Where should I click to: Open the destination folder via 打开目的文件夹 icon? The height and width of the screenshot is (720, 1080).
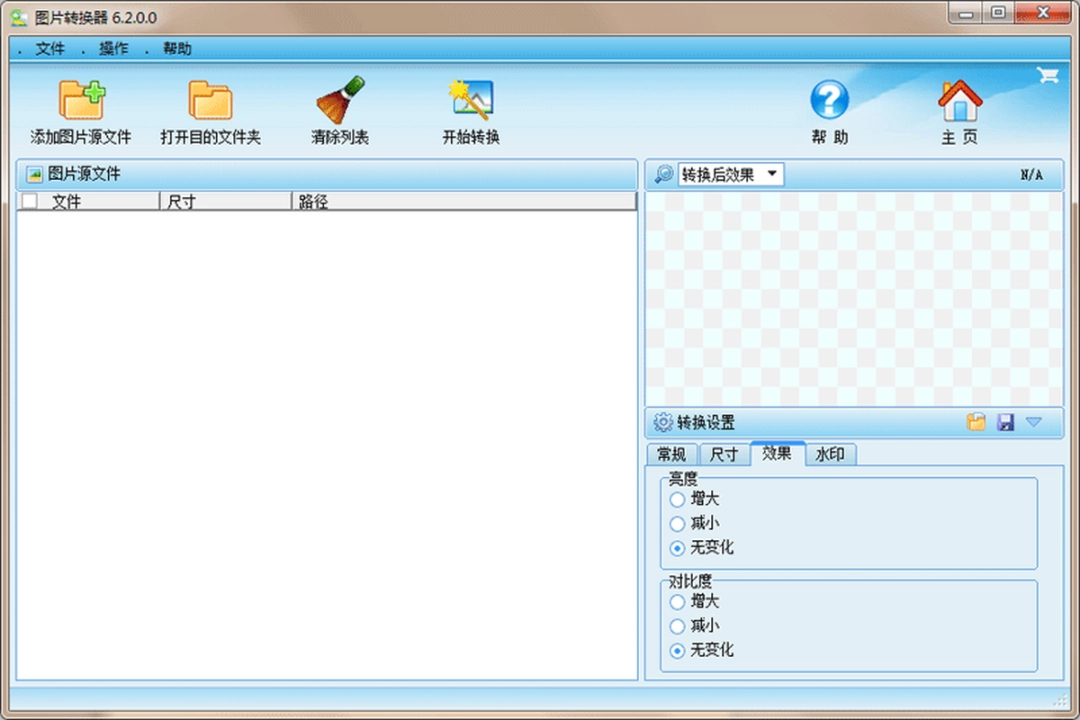(x=211, y=98)
